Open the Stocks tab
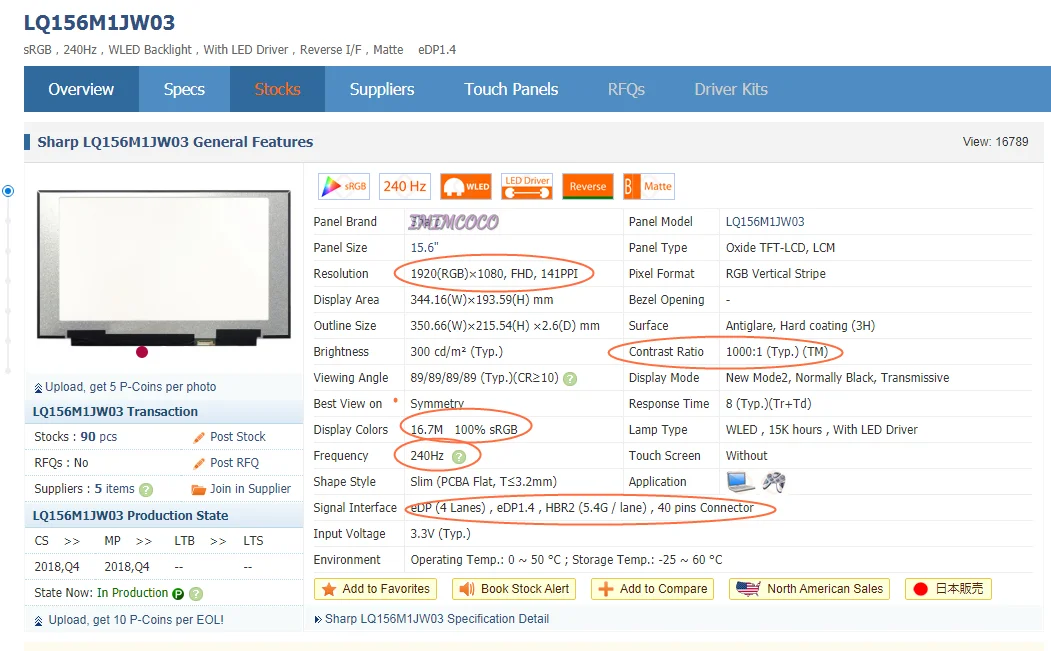The width and height of the screenshot is (1051, 651). click(x=277, y=89)
